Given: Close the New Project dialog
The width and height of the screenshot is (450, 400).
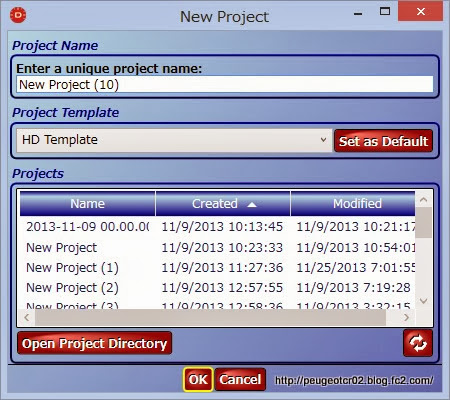Looking at the screenshot, I should [421, 12].
